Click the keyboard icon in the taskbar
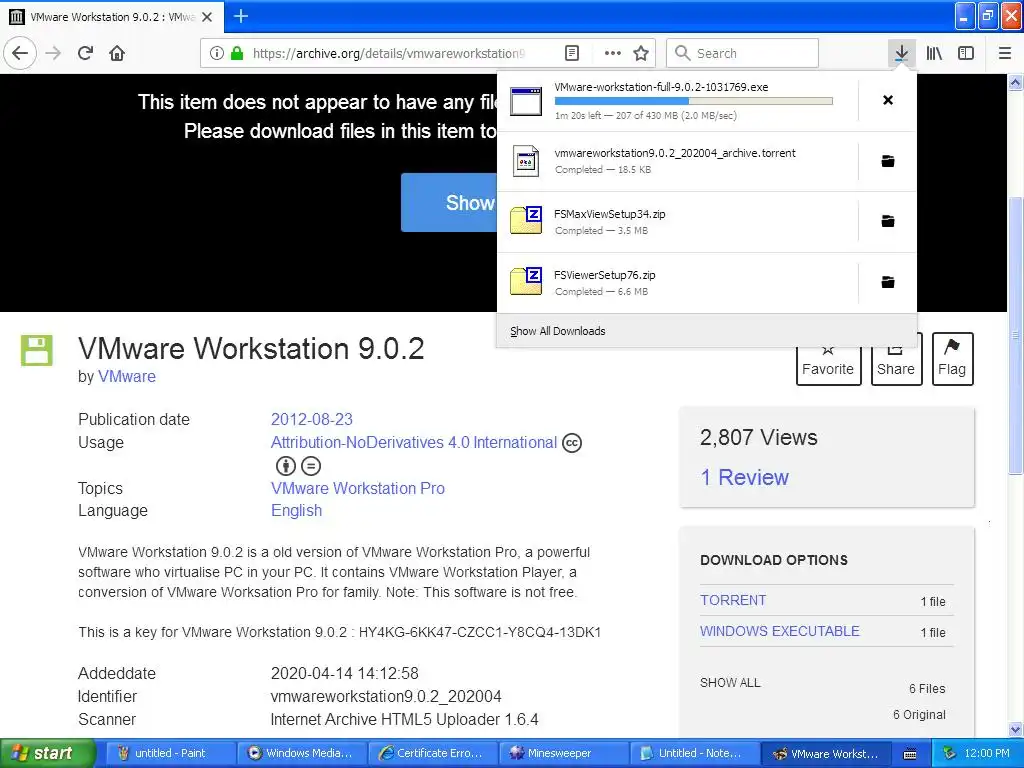The image size is (1024, 768). (910, 754)
